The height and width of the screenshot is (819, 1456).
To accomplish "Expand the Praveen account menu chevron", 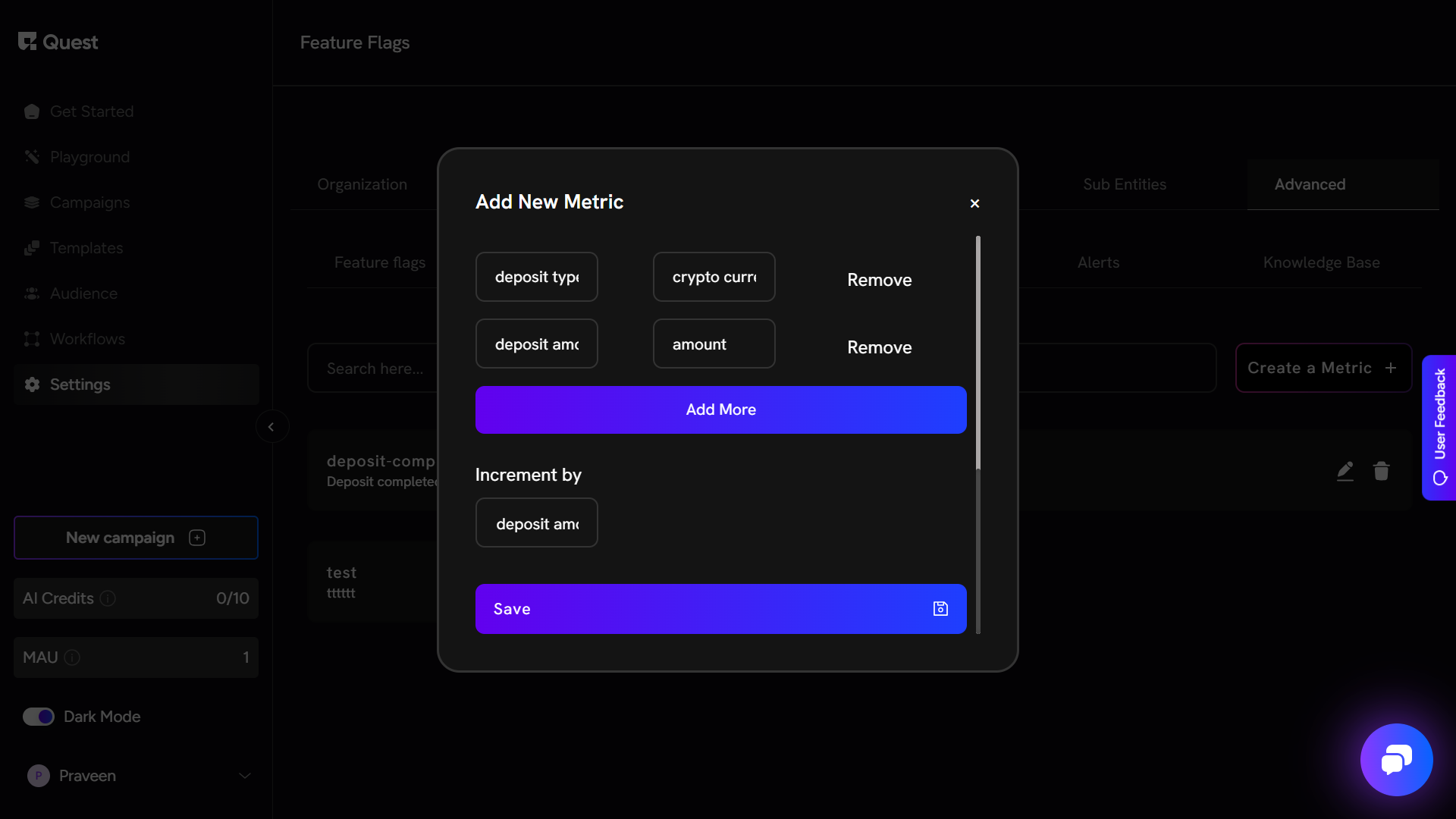I will pos(244,776).
